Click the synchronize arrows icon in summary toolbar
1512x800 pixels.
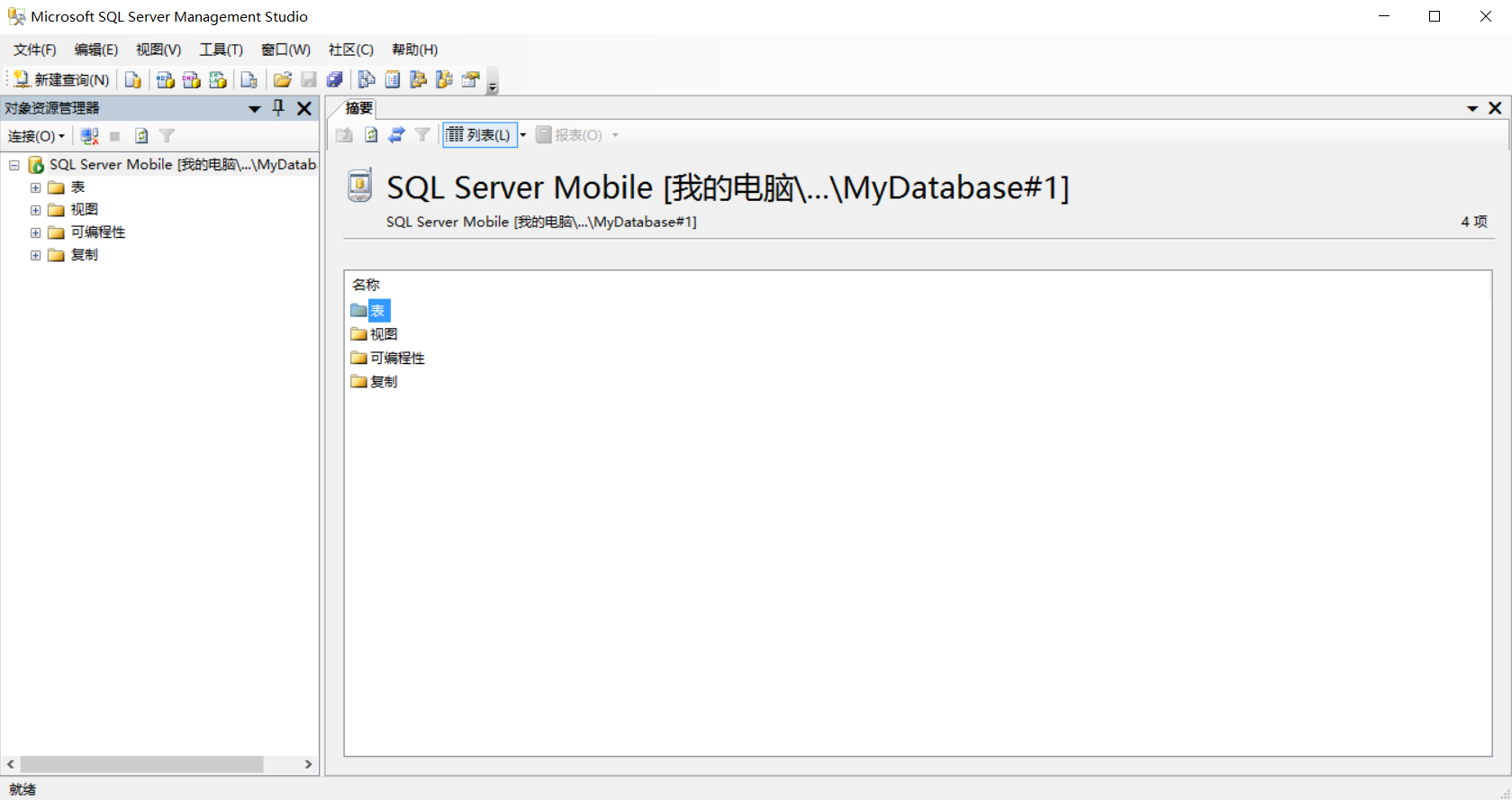pyautogui.click(x=396, y=135)
